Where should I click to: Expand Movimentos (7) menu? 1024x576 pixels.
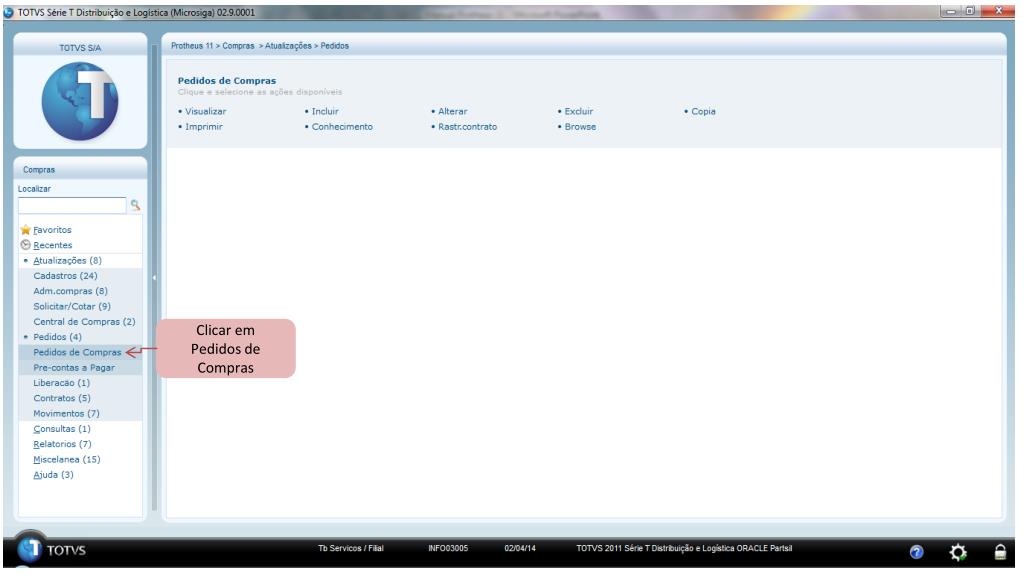pyautogui.click(x=67, y=413)
